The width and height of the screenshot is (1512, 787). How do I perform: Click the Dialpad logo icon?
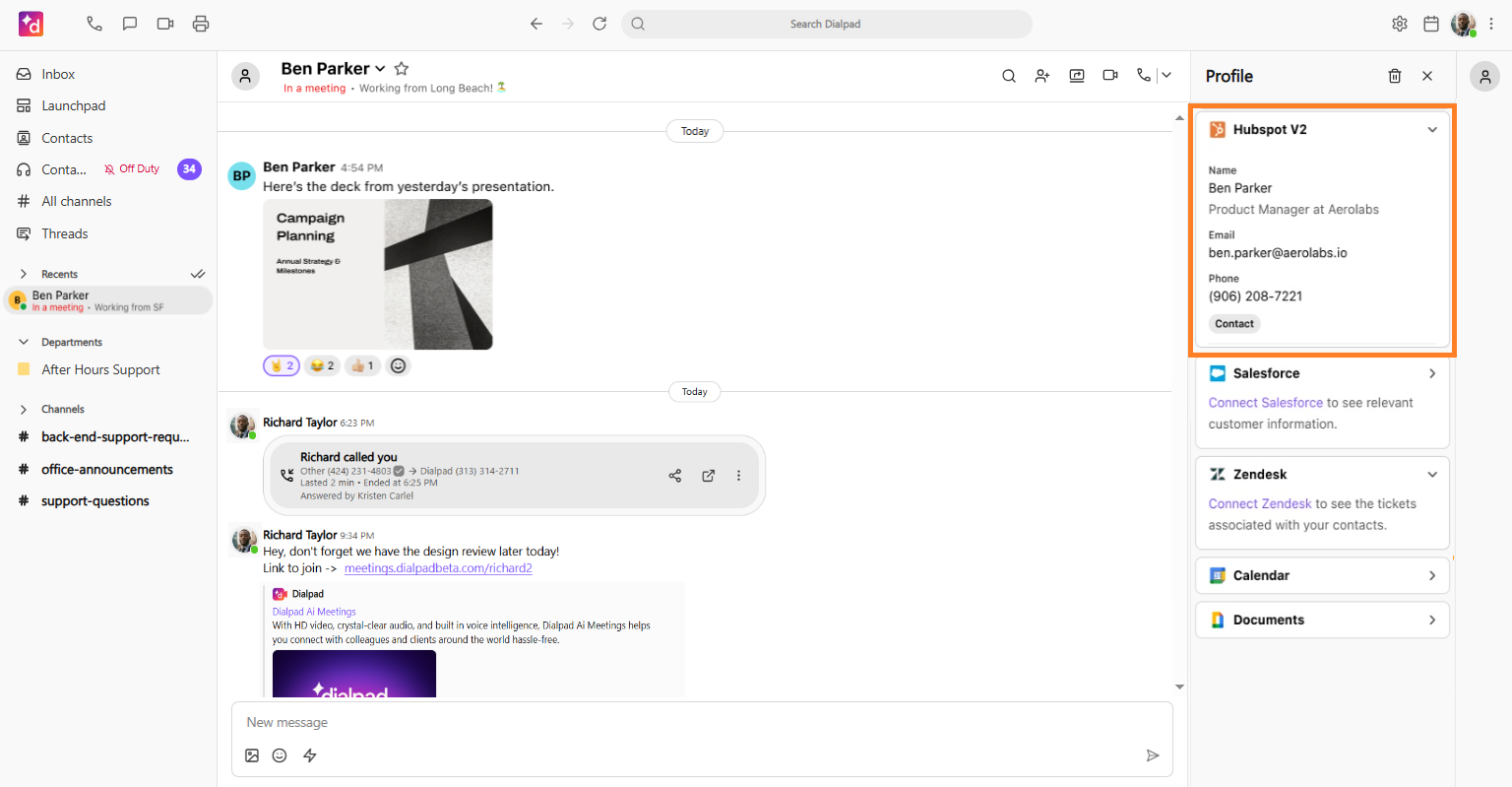tap(31, 24)
